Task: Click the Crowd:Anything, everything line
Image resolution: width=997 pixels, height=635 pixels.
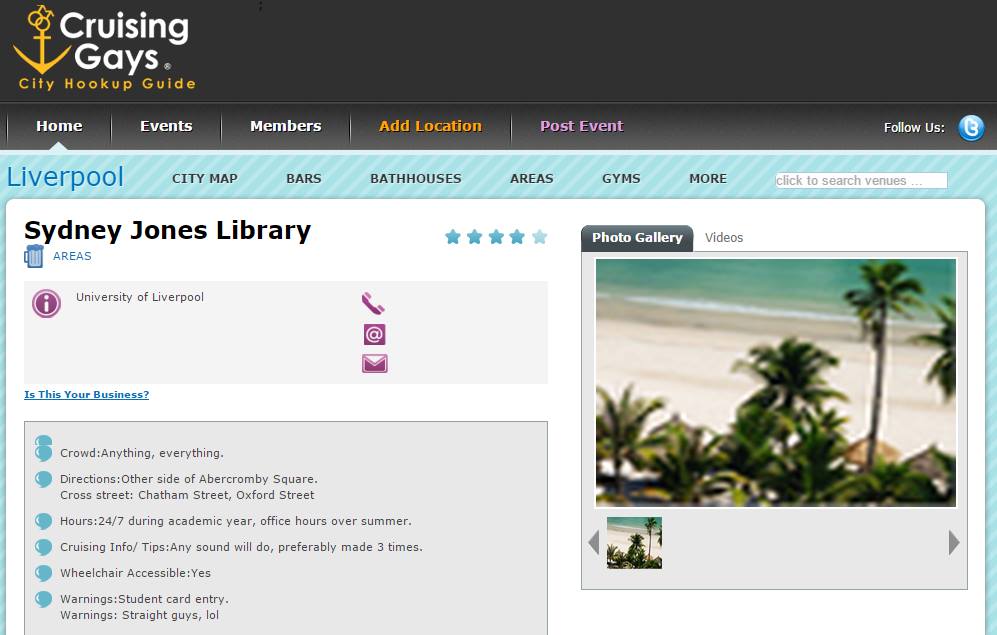Action: coord(142,453)
